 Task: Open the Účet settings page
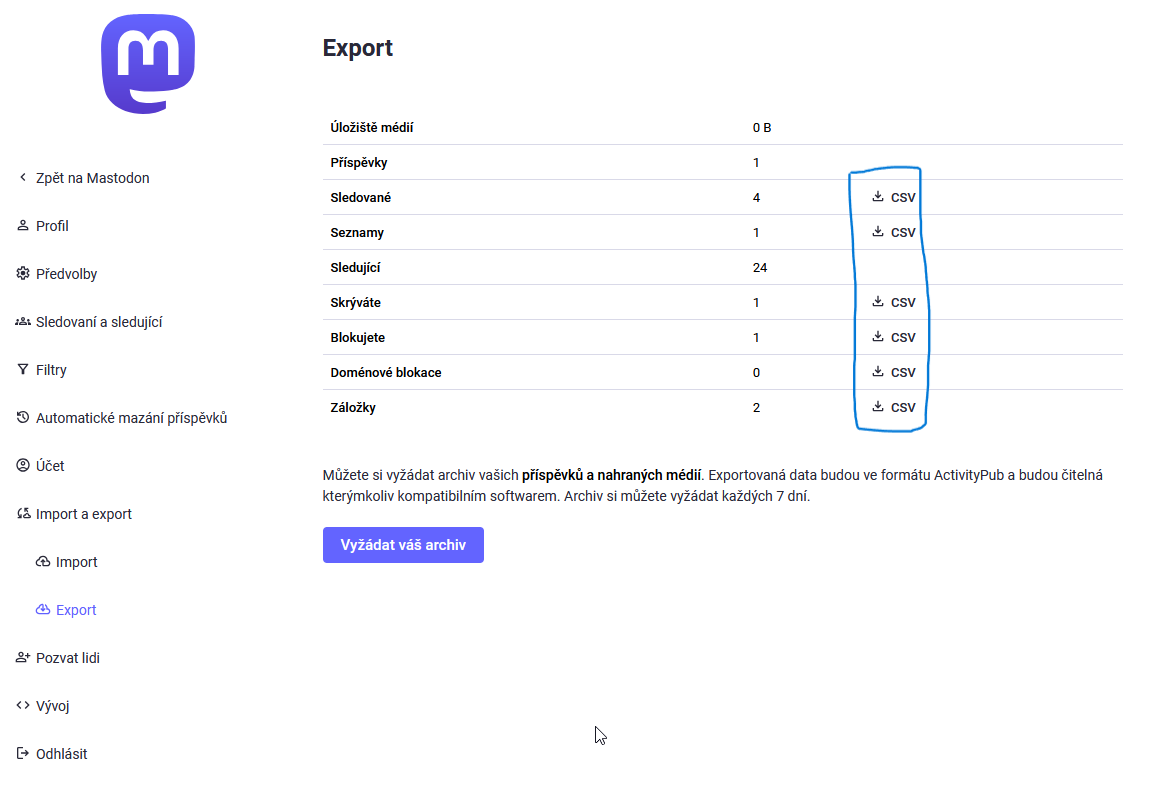(50, 466)
